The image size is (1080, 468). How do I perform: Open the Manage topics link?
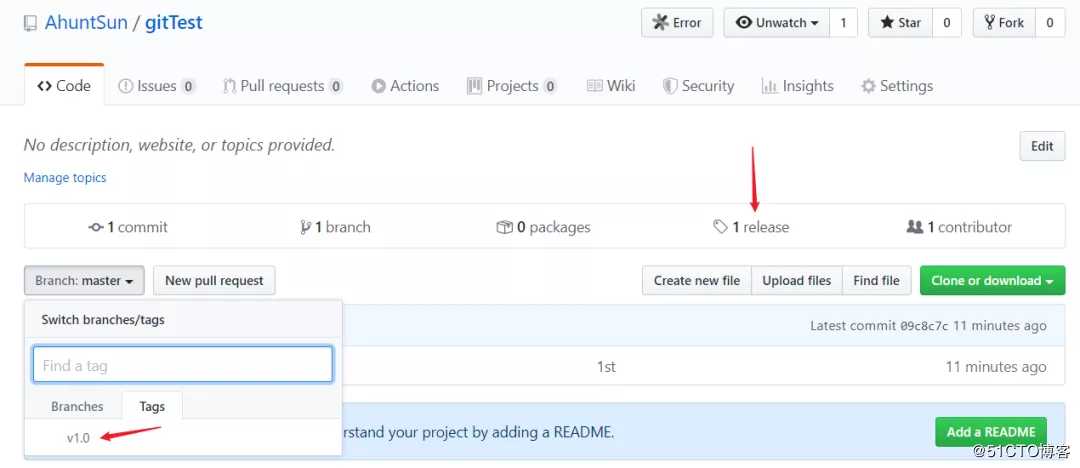coord(65,178)
